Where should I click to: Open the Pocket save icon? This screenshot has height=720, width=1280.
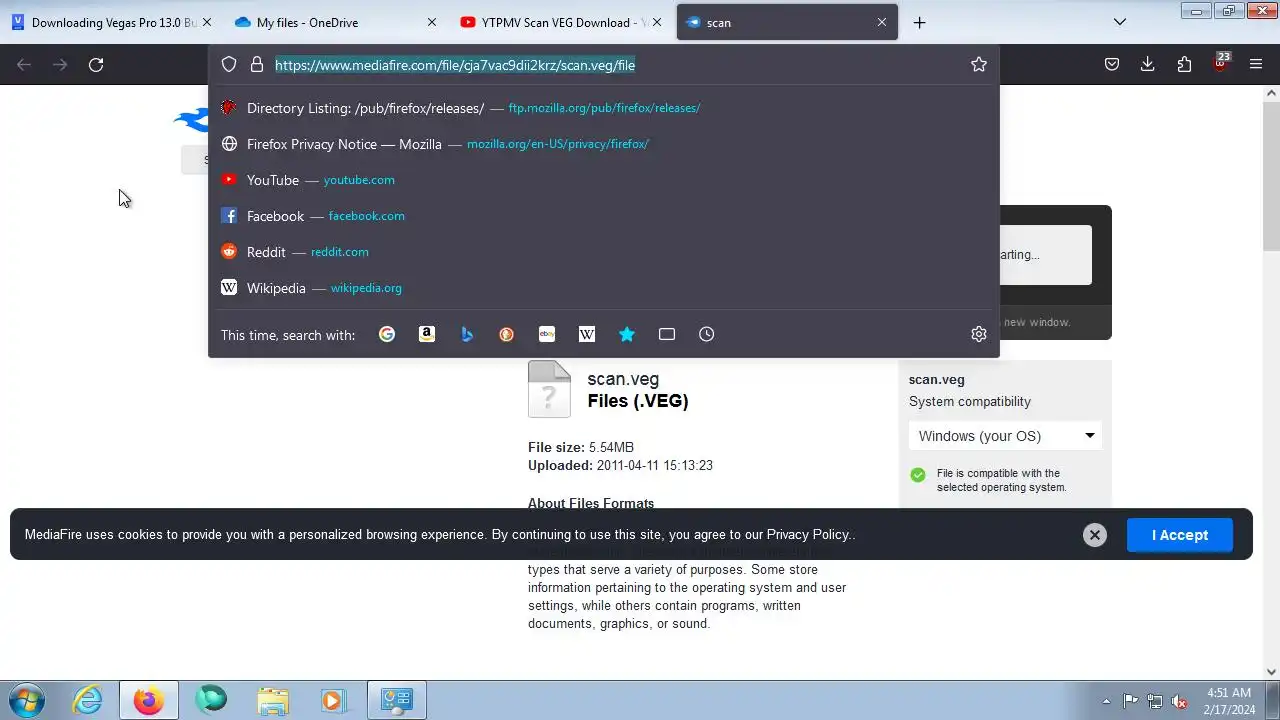pyautogui.click(x=1112, y=64)
